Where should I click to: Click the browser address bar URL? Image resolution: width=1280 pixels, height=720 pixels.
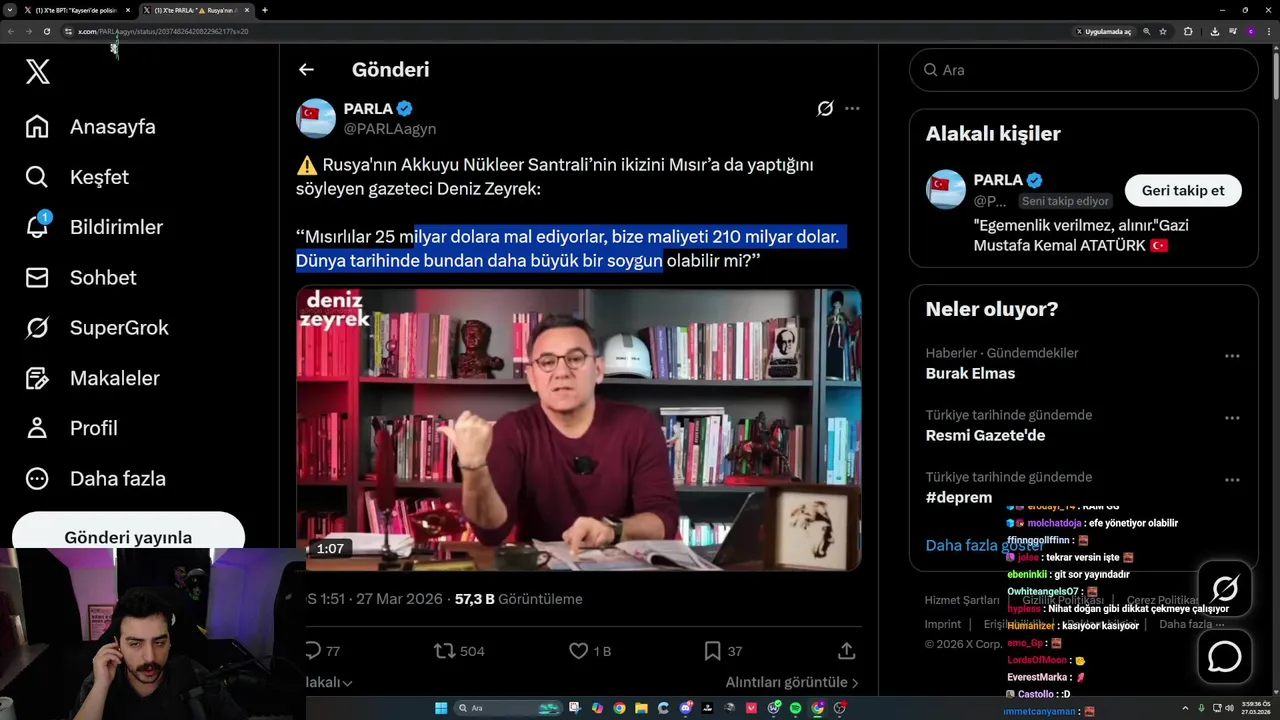click(x=163, y=31)
